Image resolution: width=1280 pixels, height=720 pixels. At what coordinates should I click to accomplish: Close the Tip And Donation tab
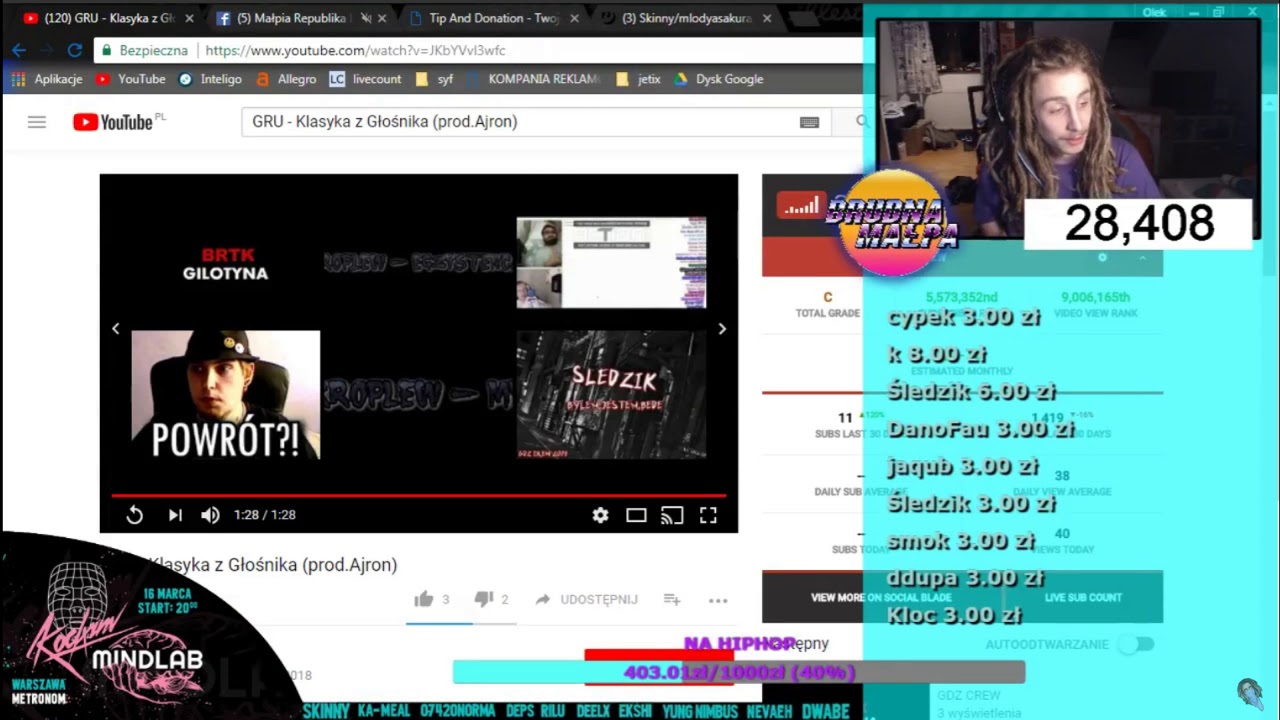pyautogui.click(x=575, y=18)
